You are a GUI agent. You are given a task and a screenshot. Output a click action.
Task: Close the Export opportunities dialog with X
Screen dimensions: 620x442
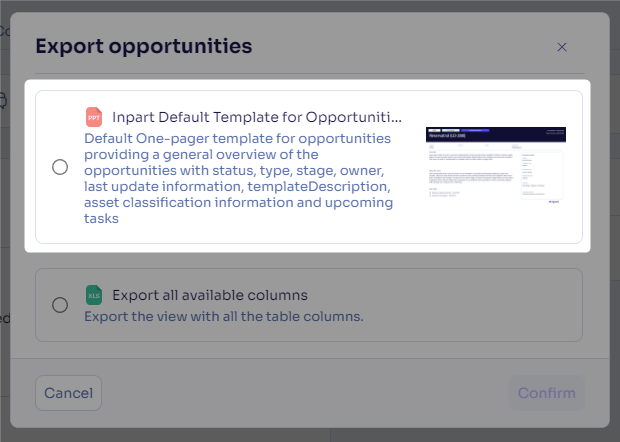tap(561, 47)
